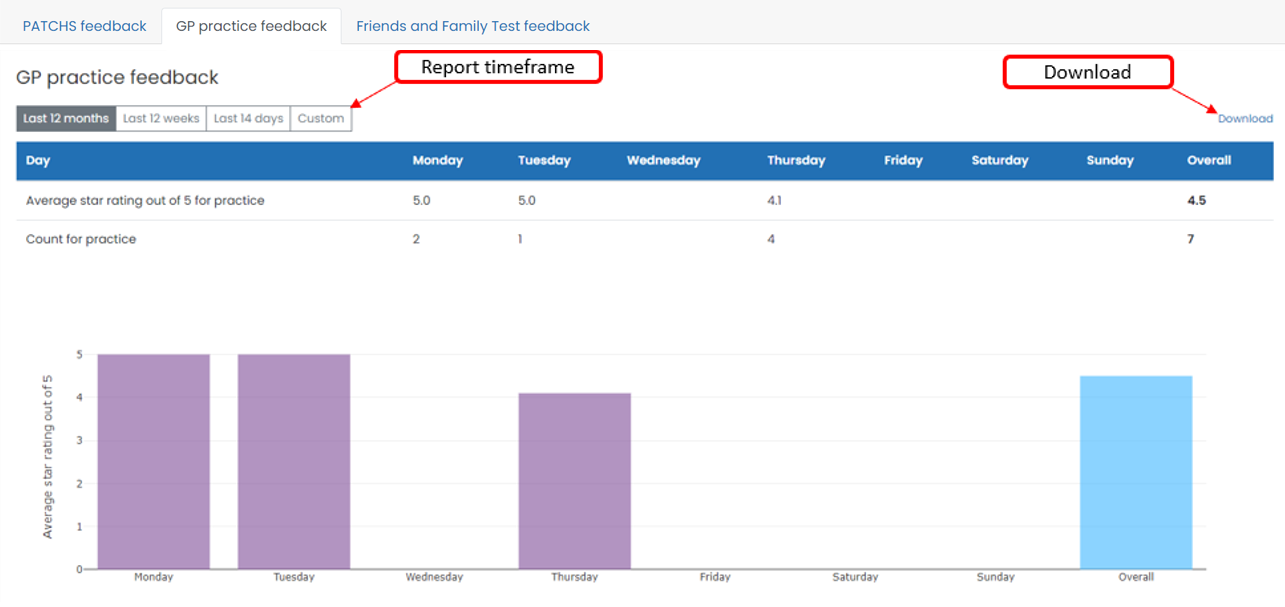This screenshot has height=607, width=1285.
Task: Click the Report timeframe annotation box
Action: coord(498,67)
